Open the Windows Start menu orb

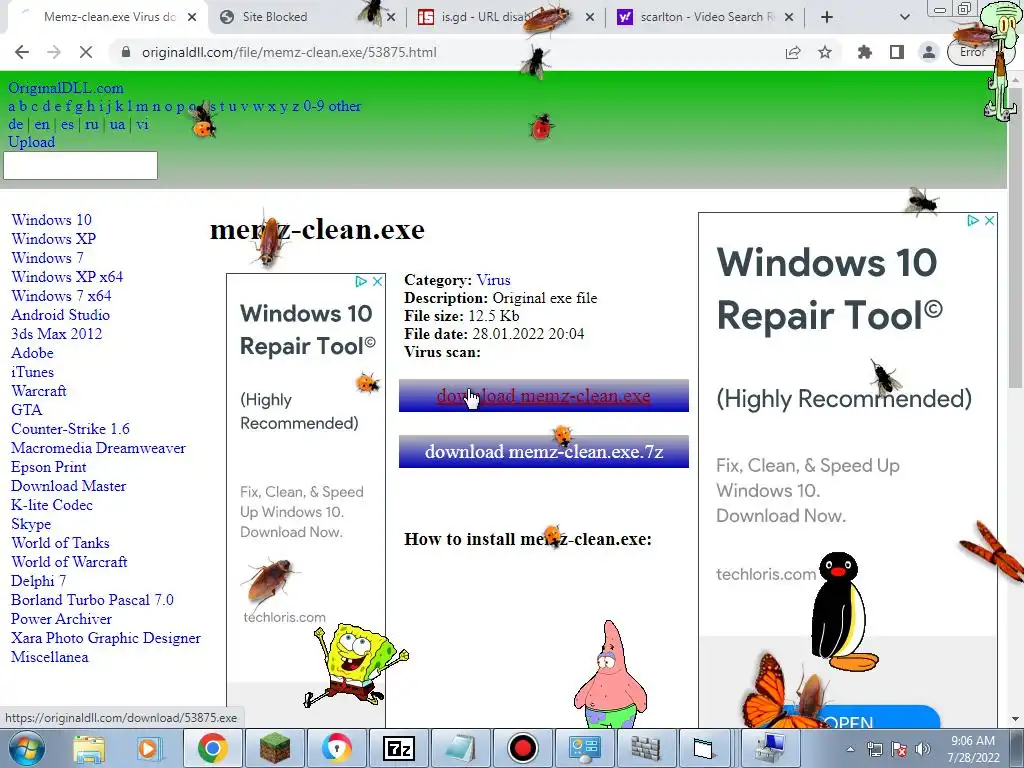[26, 748]
